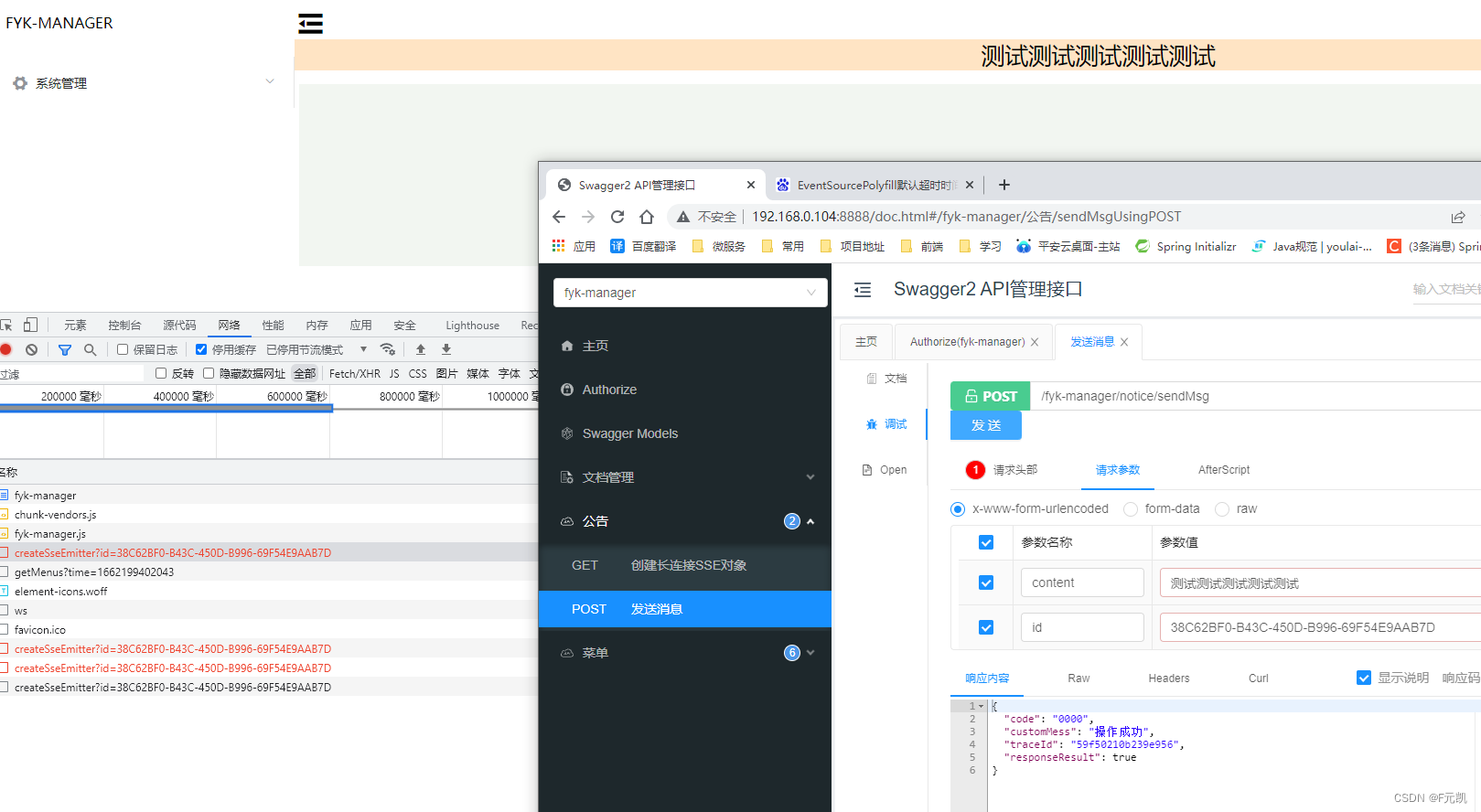This screenshot has height=812, width=1481.
Task: Switch to 控制台 DevTools tab
Action: coord(124,325)
